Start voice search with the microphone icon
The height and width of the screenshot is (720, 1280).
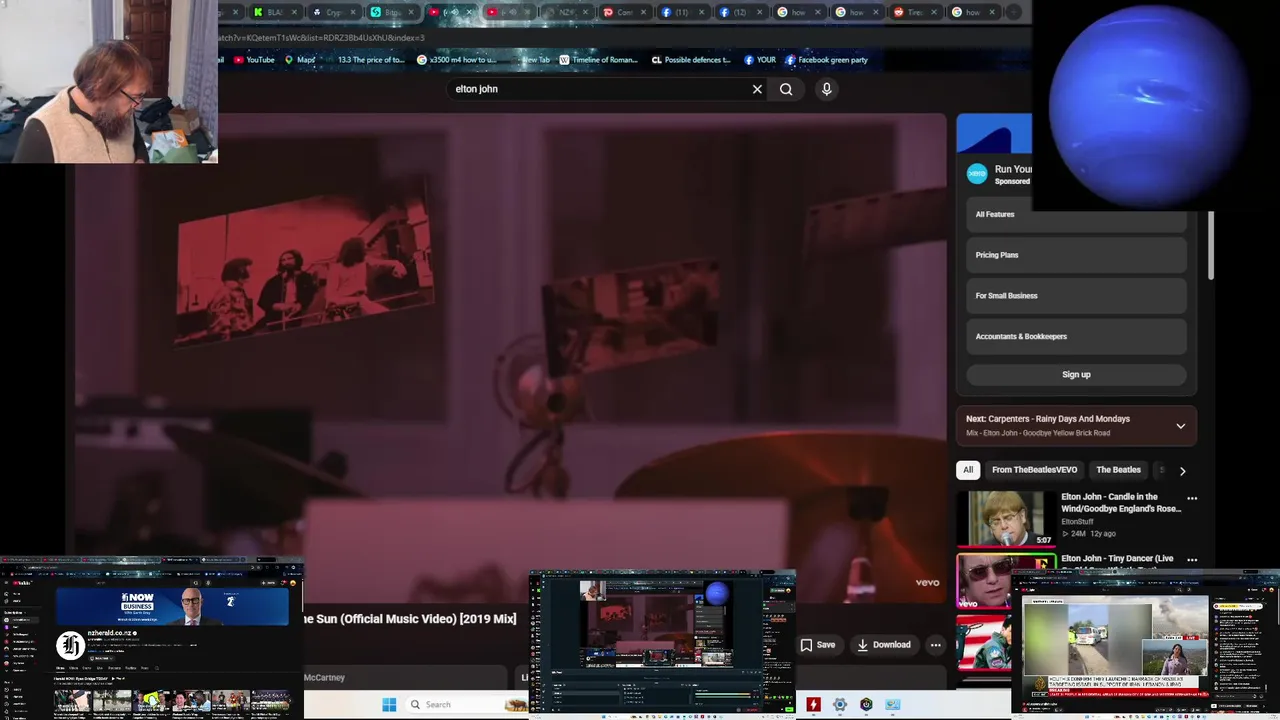[826, 89]
